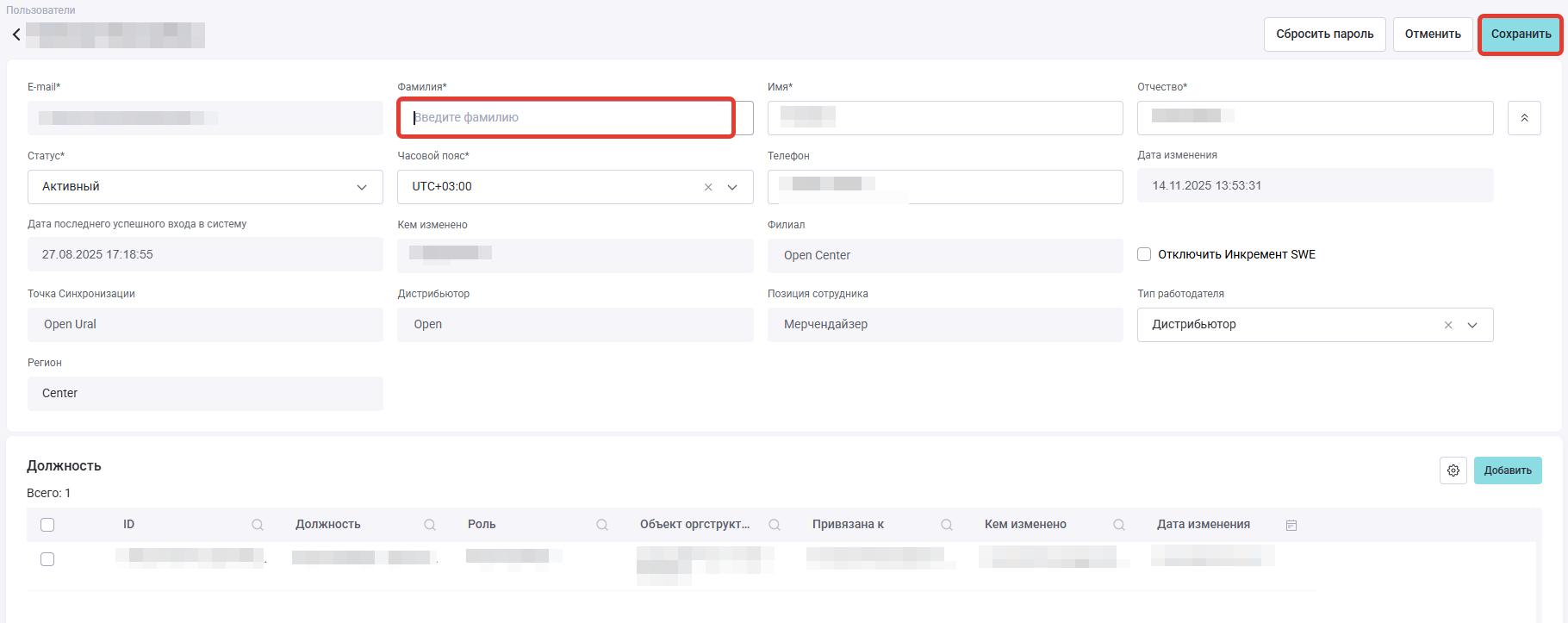1568x623 pixels.
Task: Click search icon in Должность column
Action: coord(430,525)
